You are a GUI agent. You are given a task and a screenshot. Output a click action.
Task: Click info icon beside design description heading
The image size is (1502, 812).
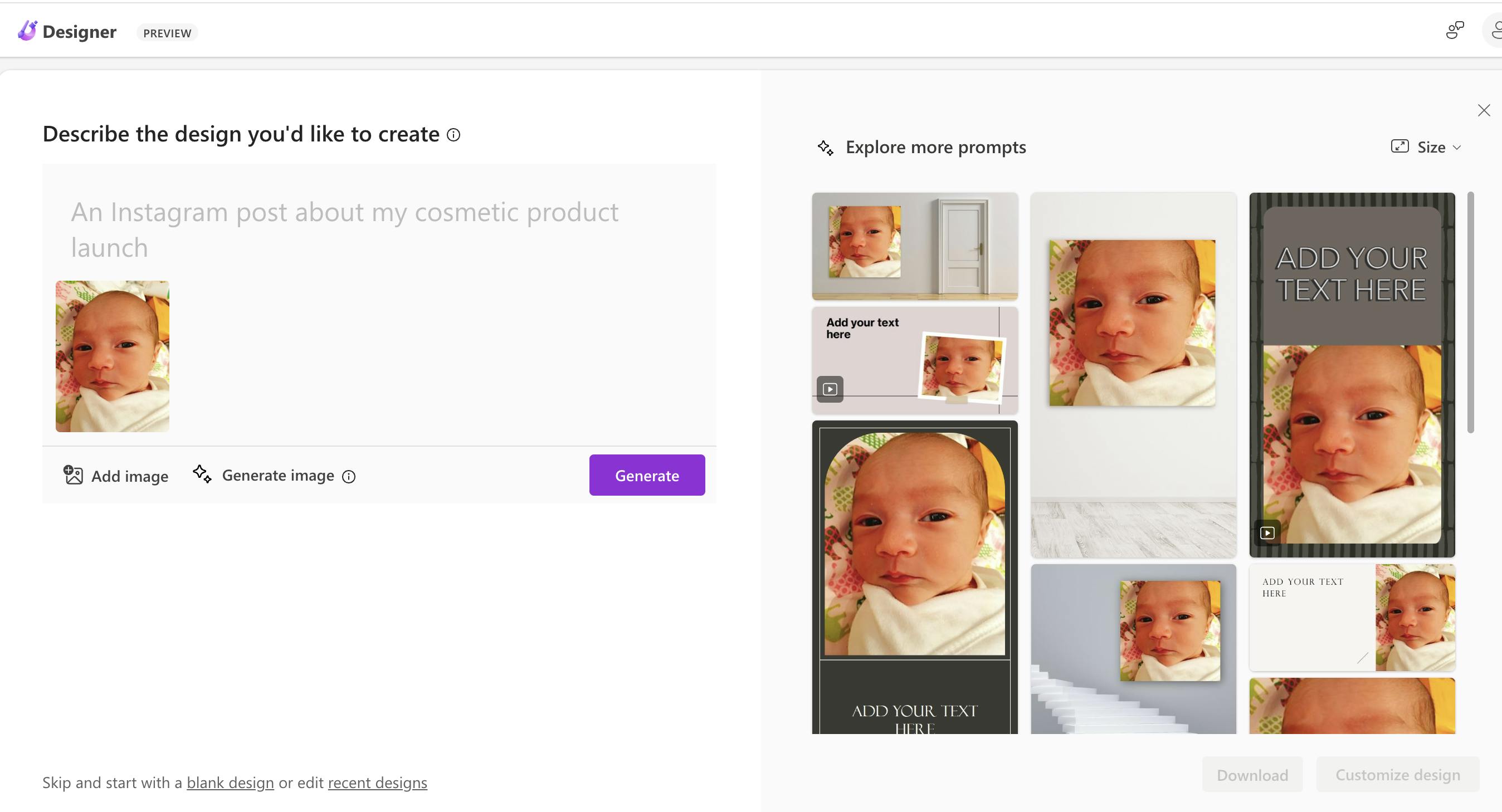(x=453, y=135)
